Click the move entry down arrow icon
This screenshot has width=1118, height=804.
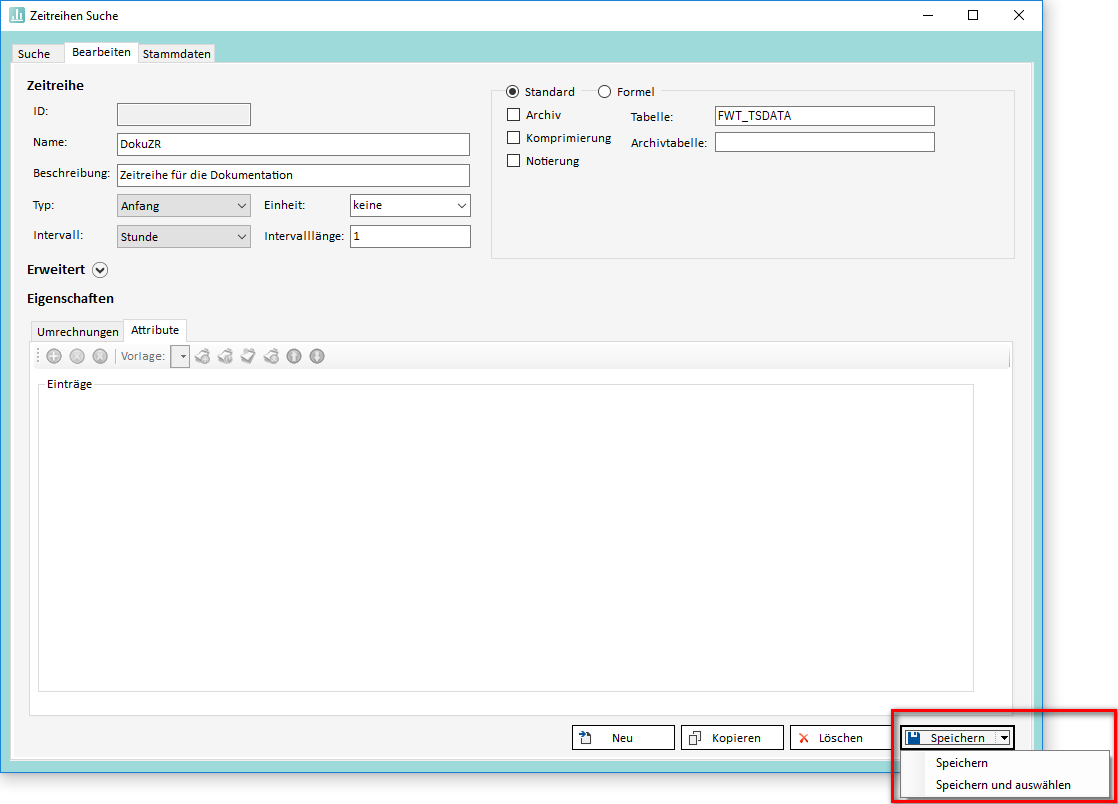[x=317, y=356]
